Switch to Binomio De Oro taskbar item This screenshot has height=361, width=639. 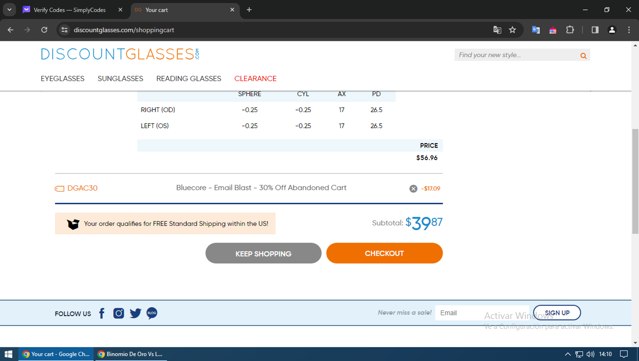130,354
